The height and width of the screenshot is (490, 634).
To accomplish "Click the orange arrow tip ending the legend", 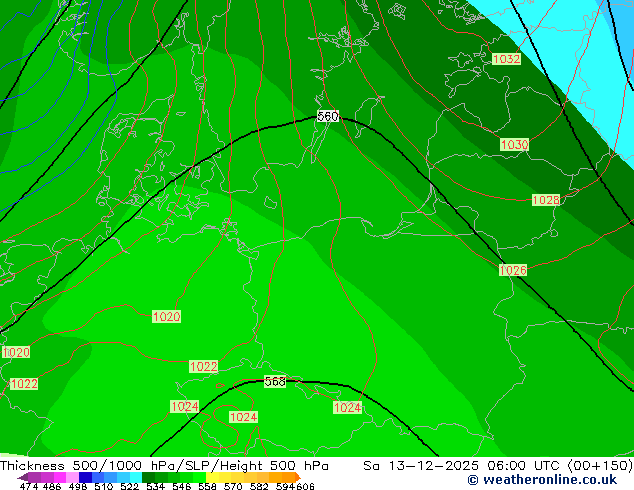I will click(298, 477).
